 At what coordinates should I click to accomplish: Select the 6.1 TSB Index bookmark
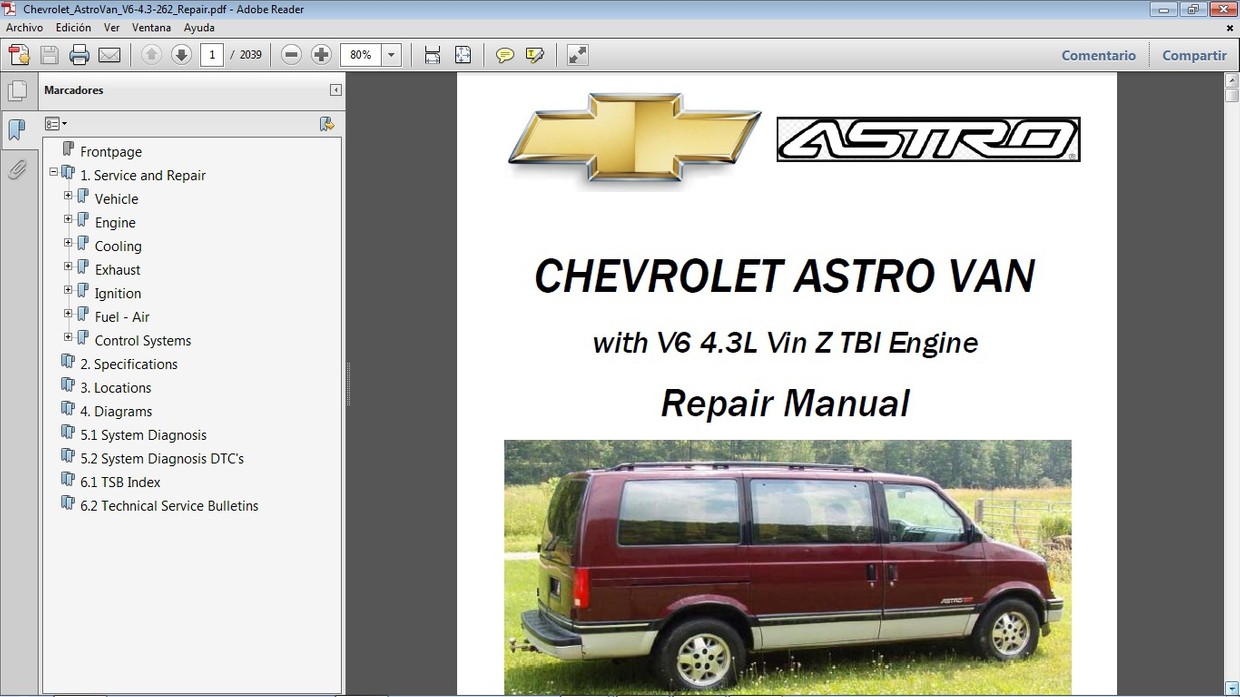click(x=119, y=481)
